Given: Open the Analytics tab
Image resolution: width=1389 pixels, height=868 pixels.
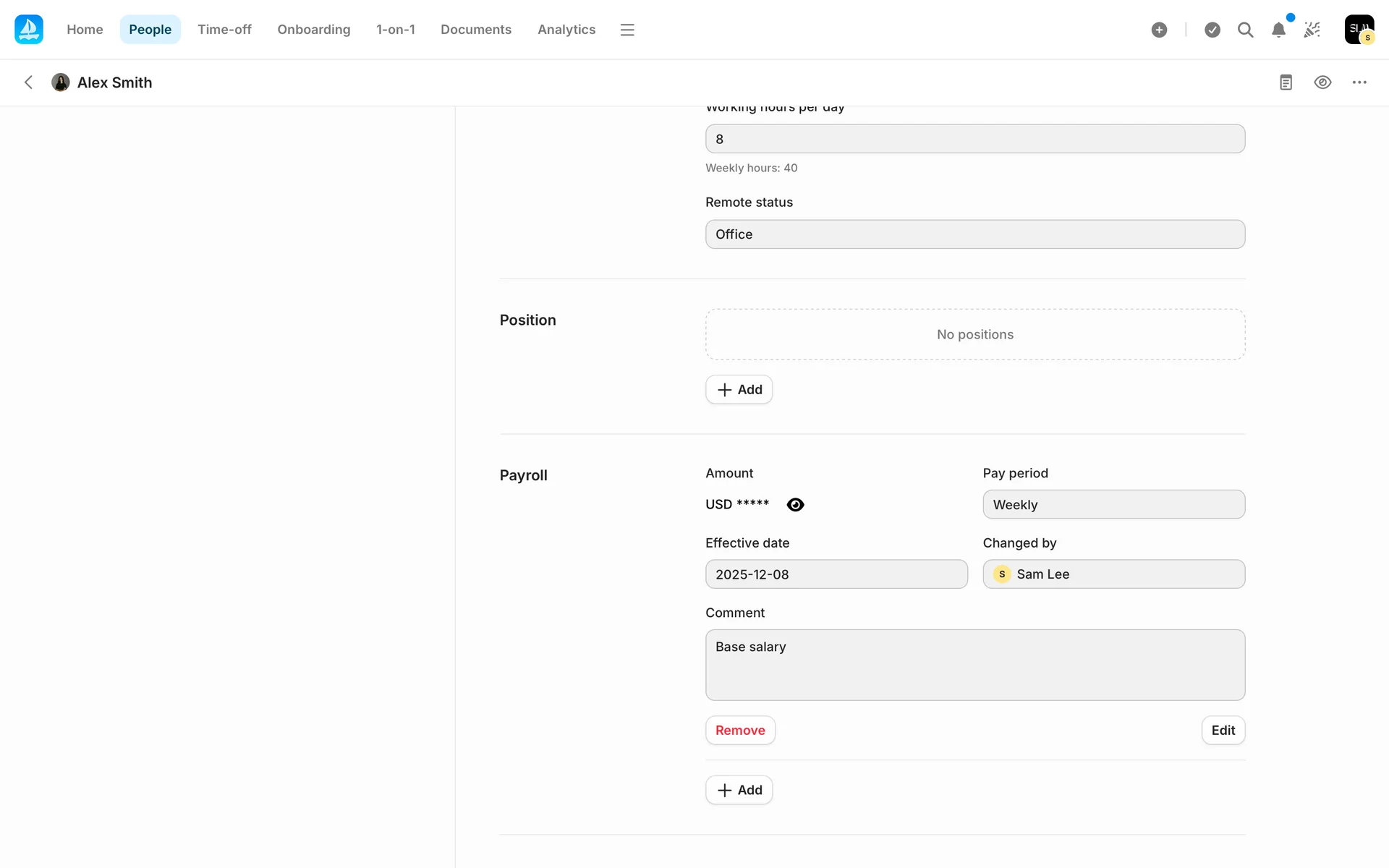Looking at the screenshot, I should [566, 30].
